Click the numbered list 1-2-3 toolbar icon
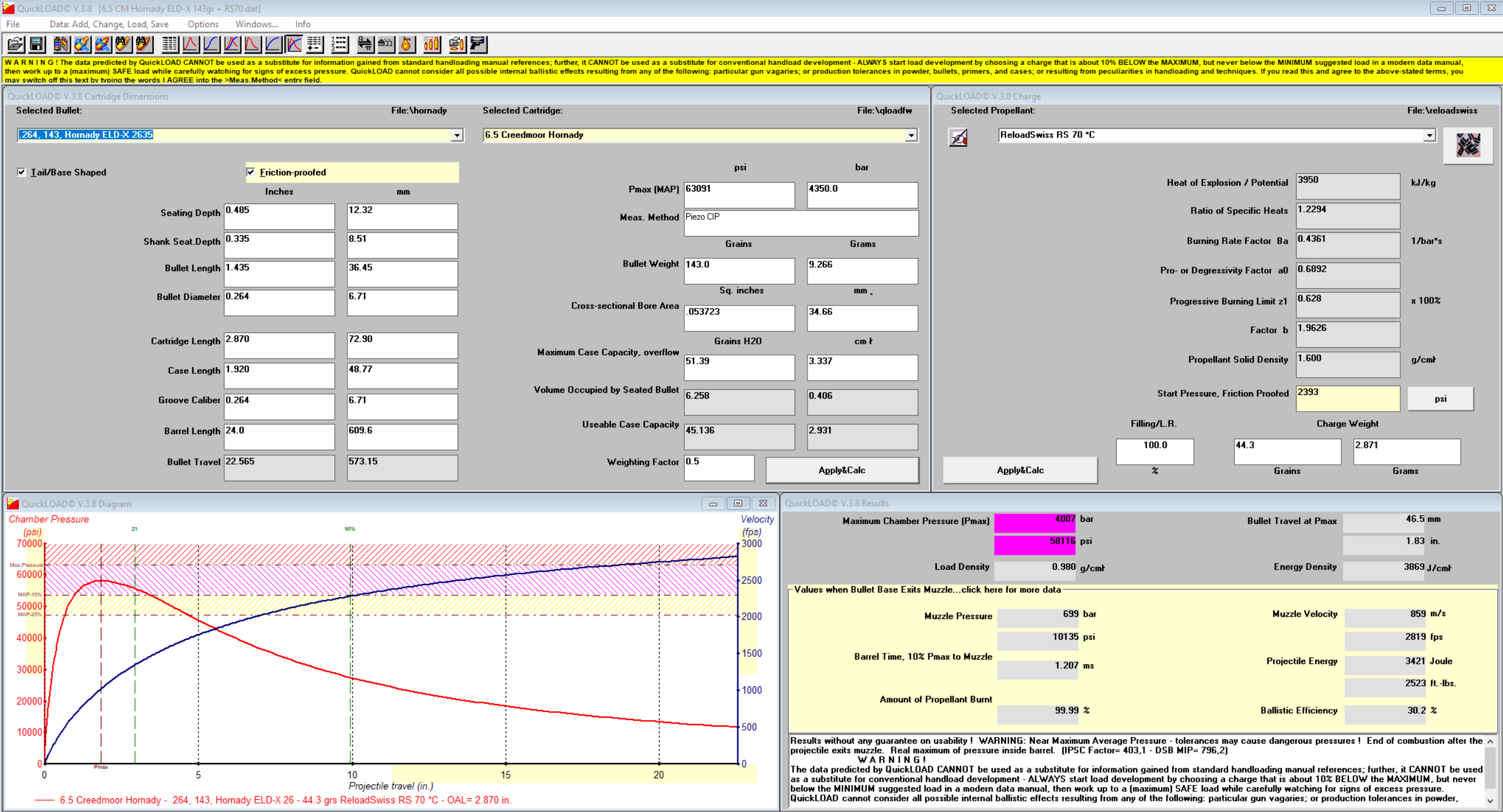Viewport: 1503px width, 812px height. 339,44
